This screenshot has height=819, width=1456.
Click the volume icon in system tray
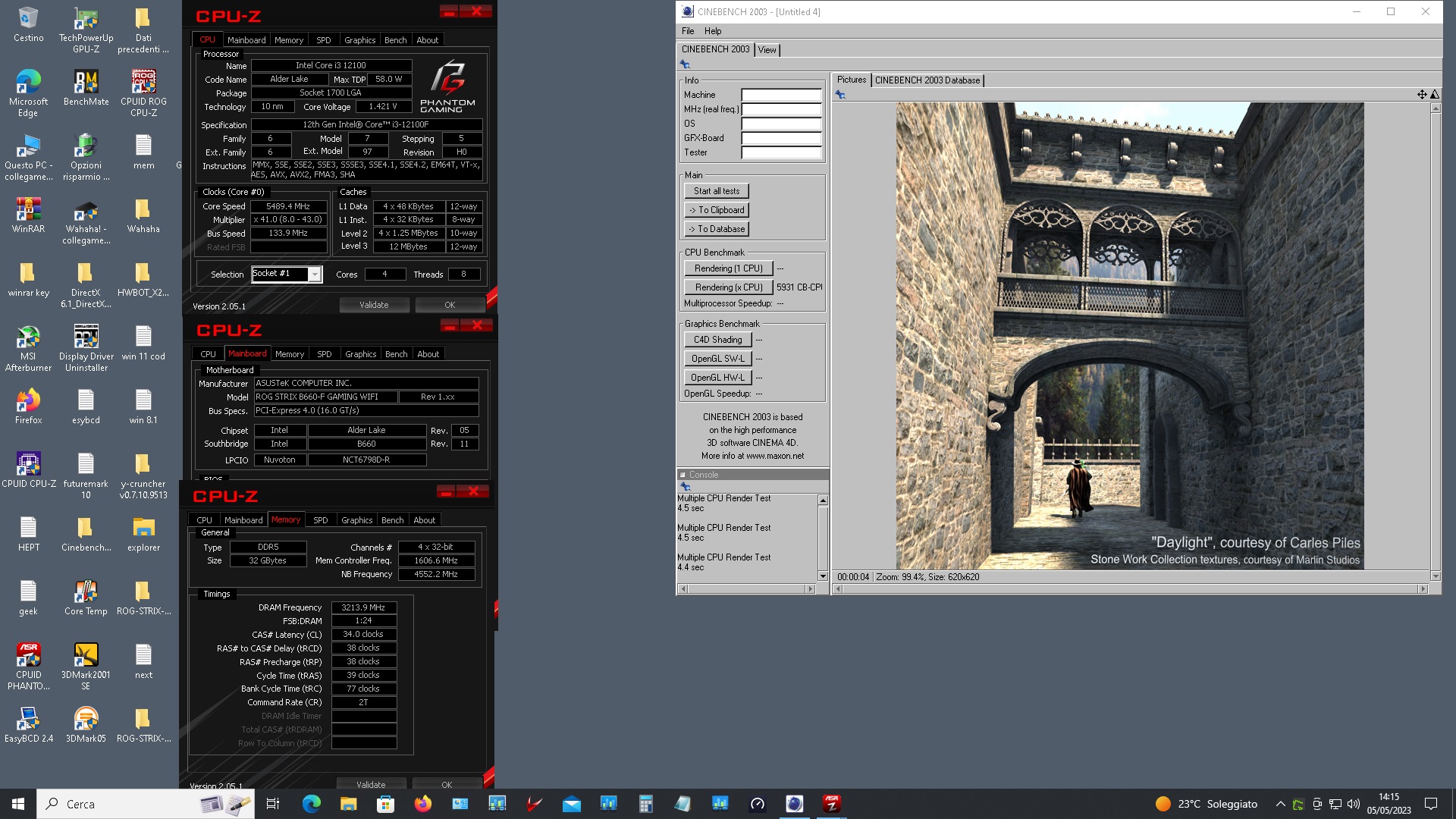[x=1354, y=804]
